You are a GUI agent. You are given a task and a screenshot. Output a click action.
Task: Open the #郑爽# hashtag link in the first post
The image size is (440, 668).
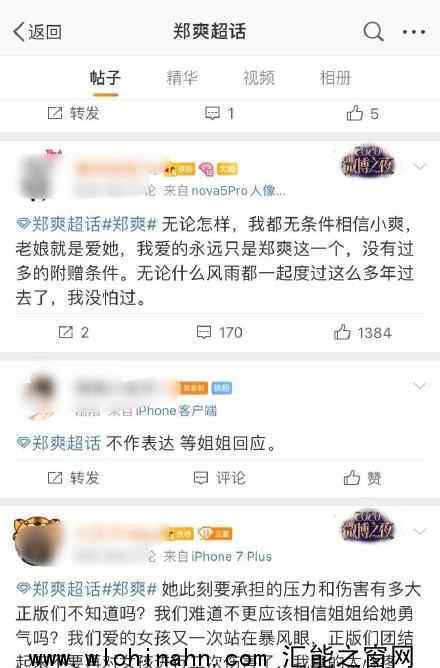130,224
